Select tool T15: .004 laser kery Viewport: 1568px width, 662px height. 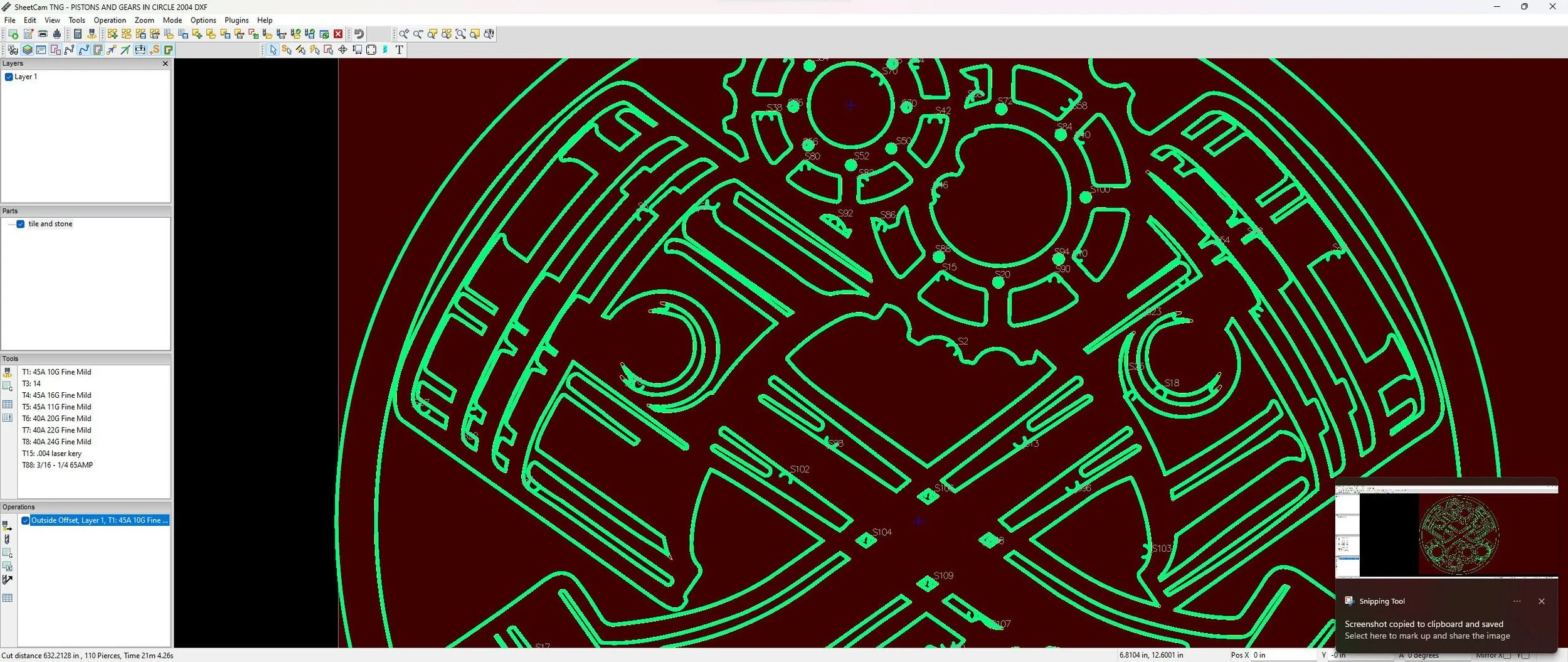tap(51, 453)
